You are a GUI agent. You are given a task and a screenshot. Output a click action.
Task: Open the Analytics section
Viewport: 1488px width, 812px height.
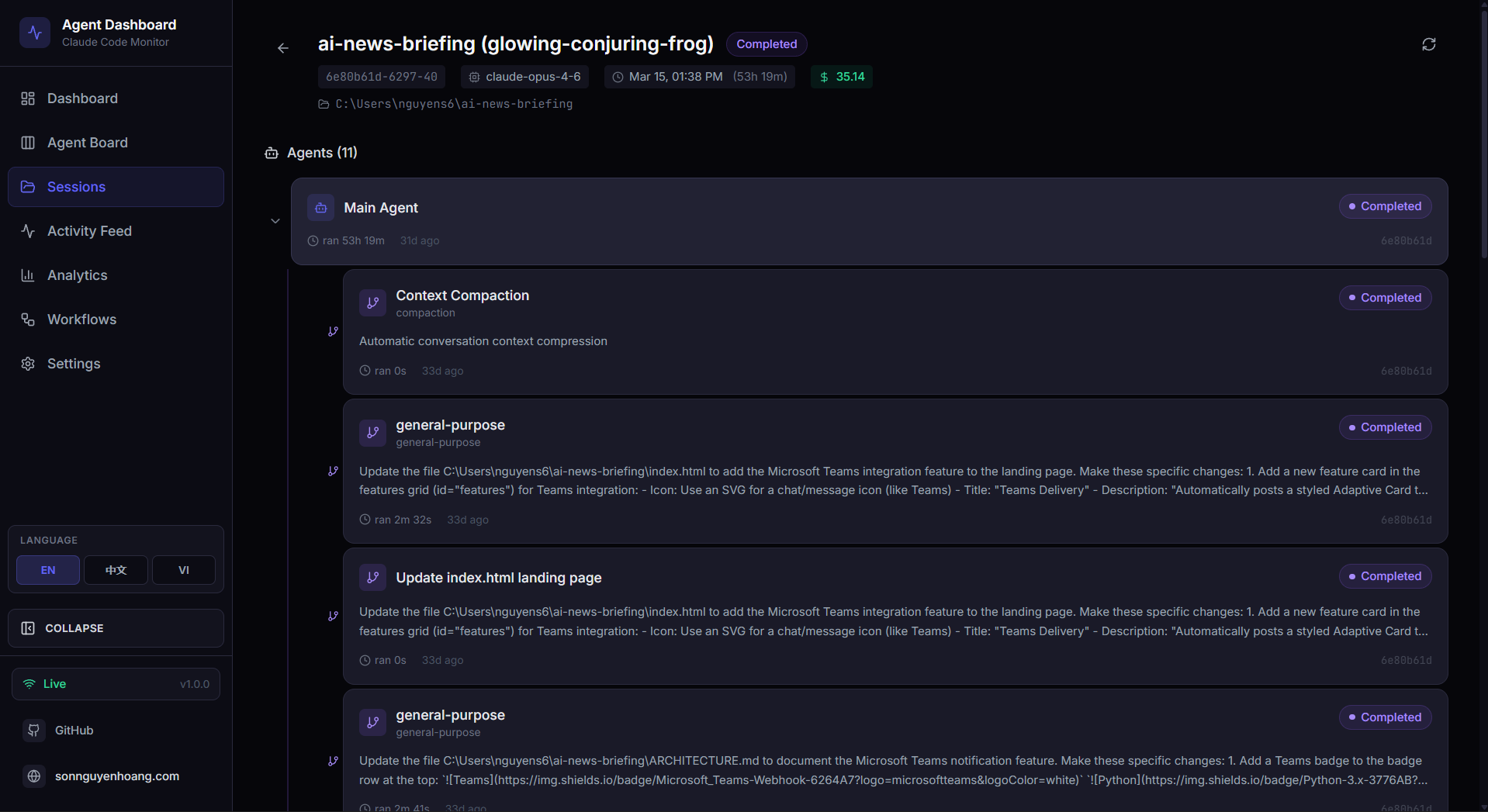click(x=77, y=275)
